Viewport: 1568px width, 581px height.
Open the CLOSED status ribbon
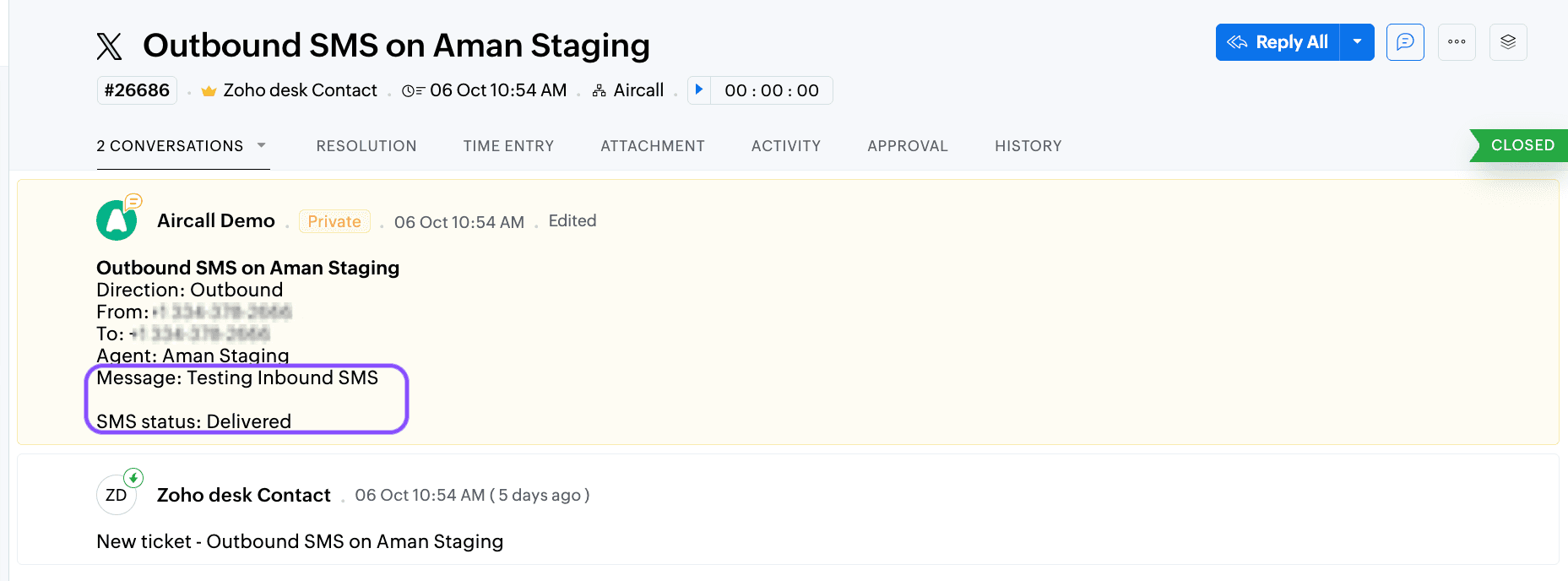[1519, 145]
